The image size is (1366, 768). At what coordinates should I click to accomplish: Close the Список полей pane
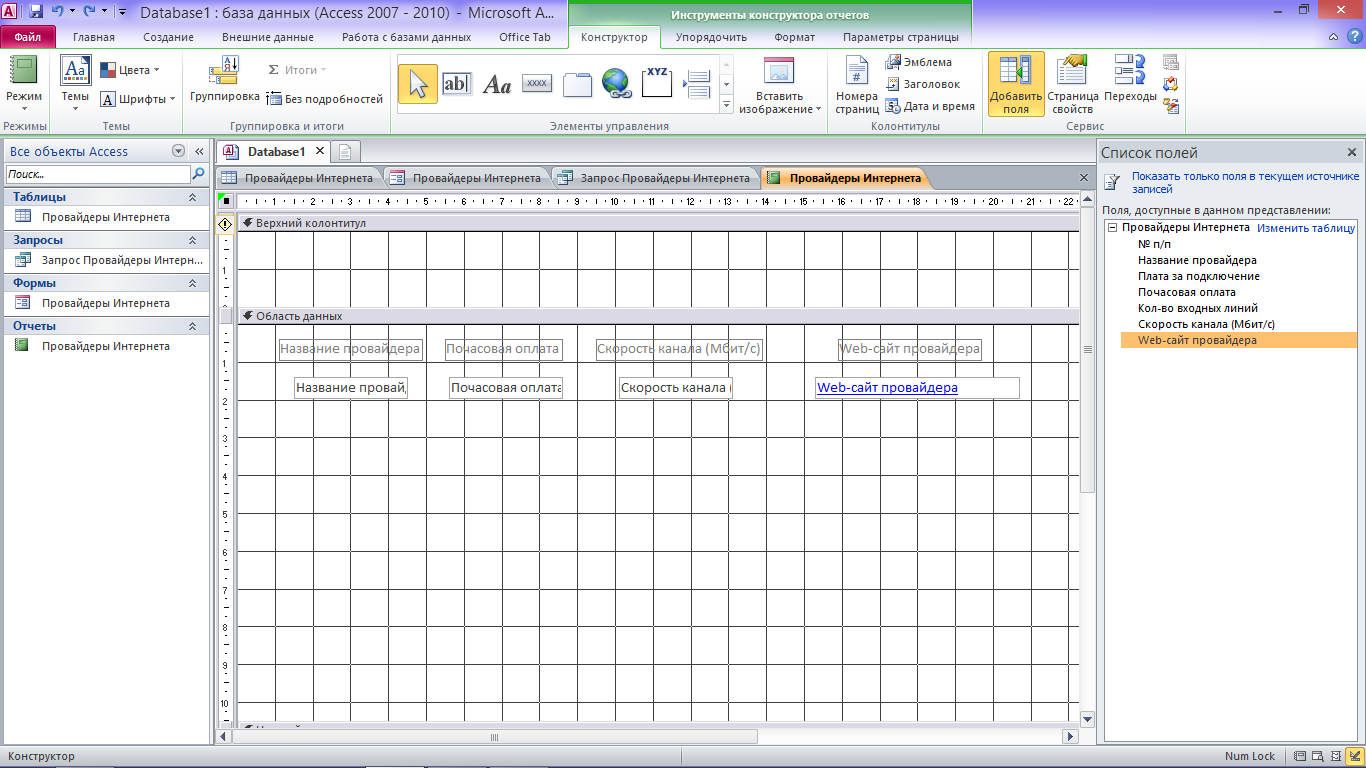click(x=1351, y=153)
